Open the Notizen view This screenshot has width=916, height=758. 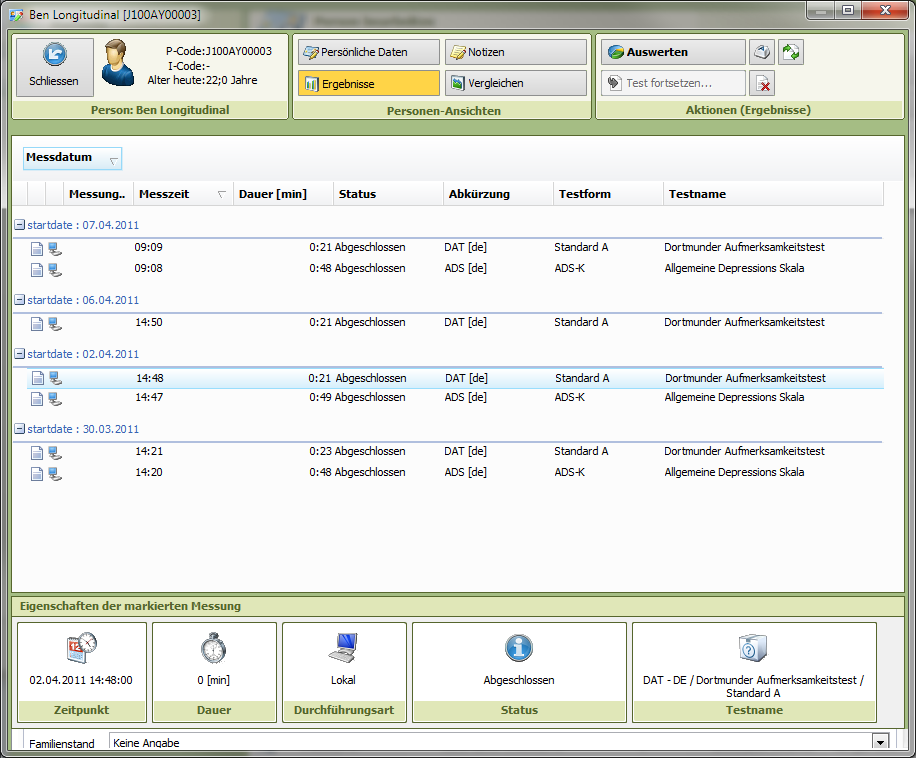point(515,52)
